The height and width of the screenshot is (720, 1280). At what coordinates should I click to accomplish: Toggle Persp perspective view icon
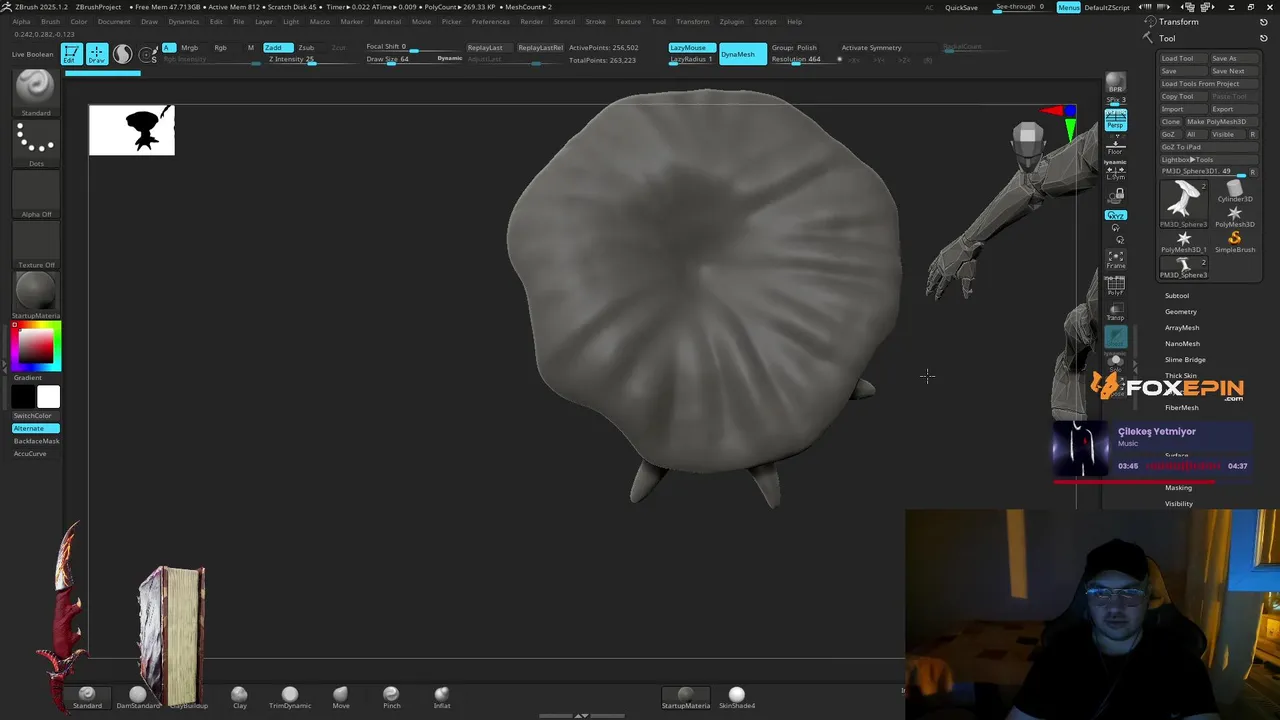click(x=1115, y=120)
